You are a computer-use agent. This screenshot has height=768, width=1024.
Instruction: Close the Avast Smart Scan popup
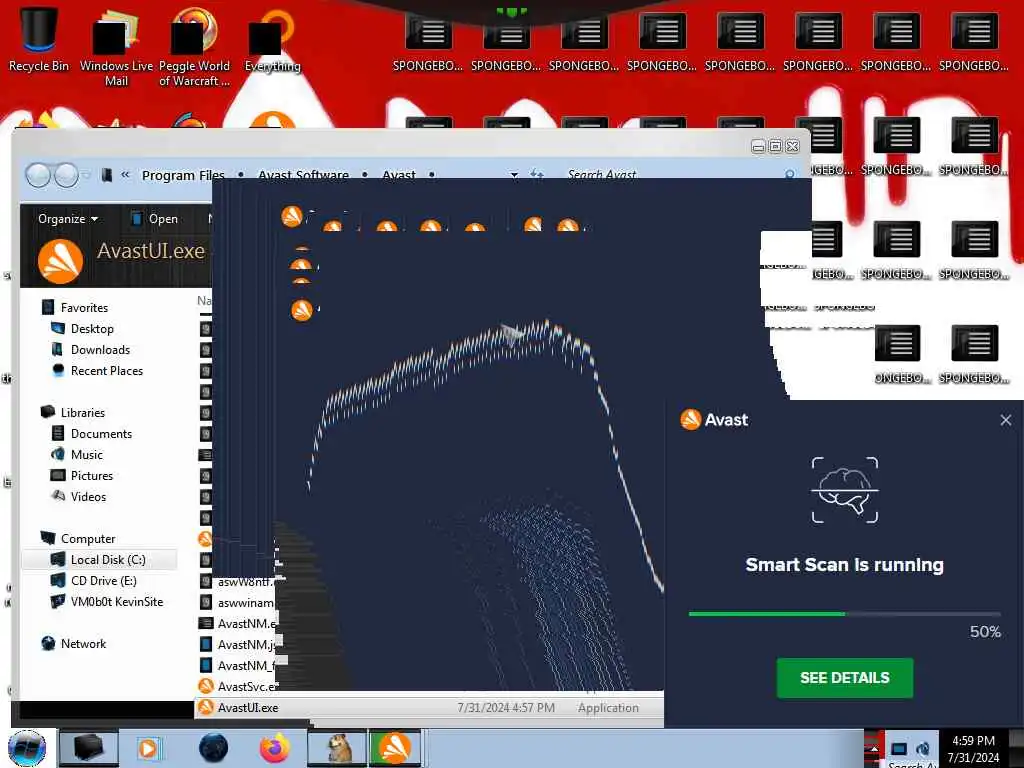click(x=1006, y=420)
